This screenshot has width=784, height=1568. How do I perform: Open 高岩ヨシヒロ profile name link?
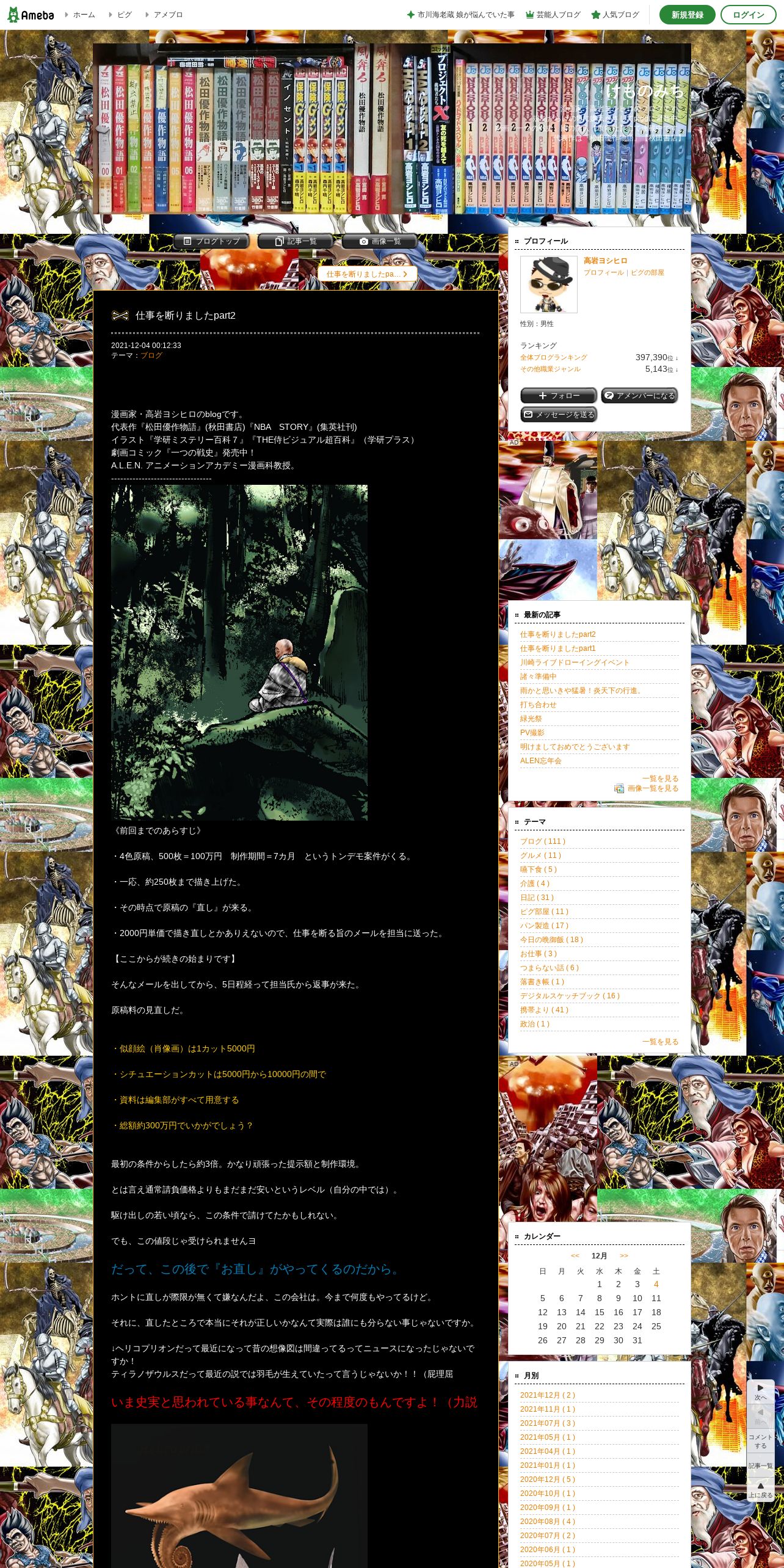[x=605, y=261]
